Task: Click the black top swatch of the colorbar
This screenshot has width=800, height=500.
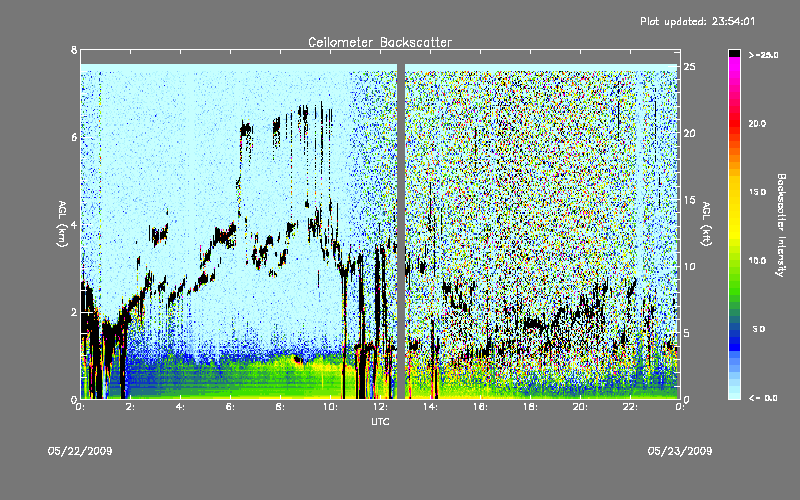Action: coord(734,53)
